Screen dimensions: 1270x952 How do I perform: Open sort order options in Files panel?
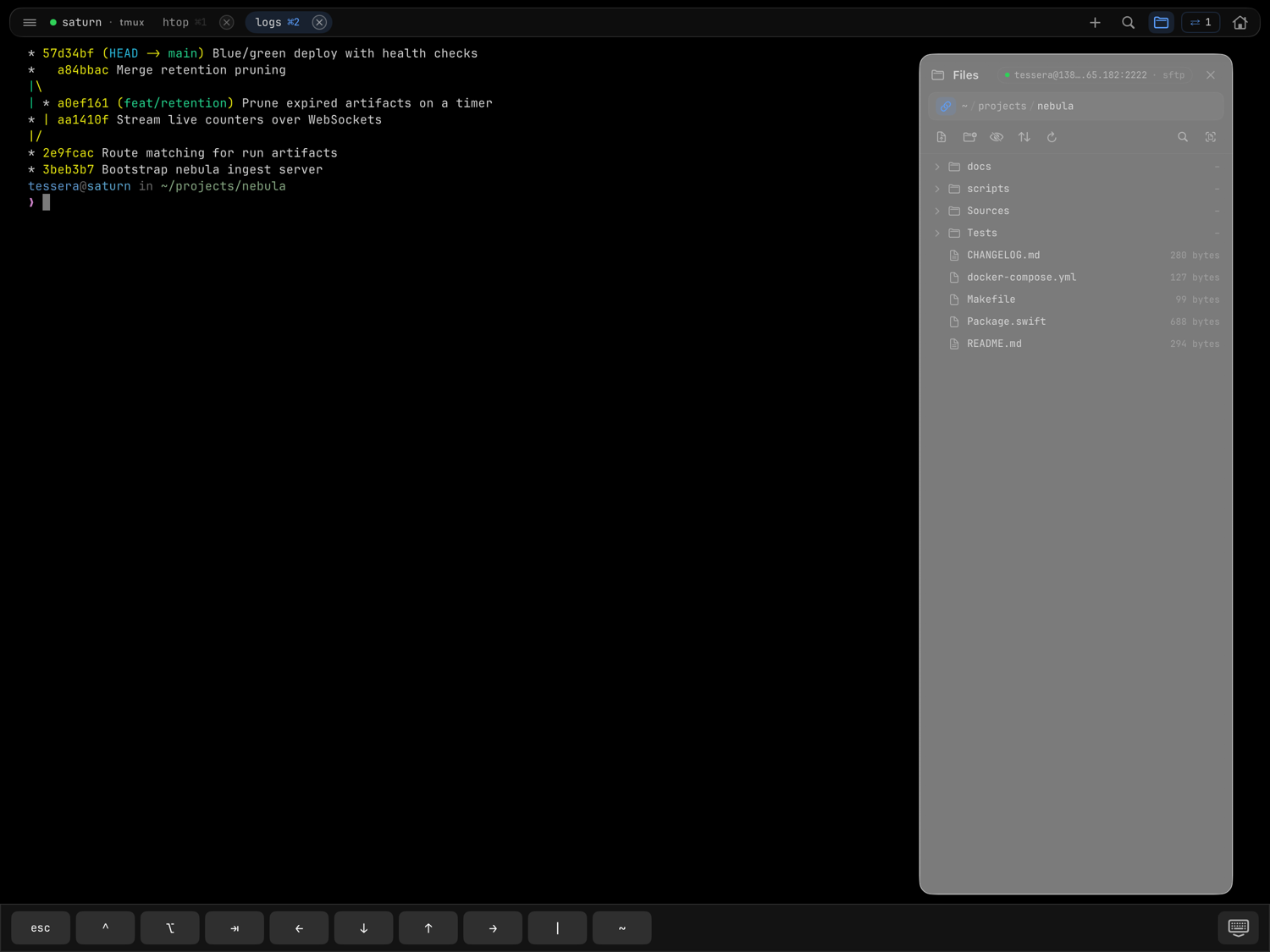pos(1024,137)
